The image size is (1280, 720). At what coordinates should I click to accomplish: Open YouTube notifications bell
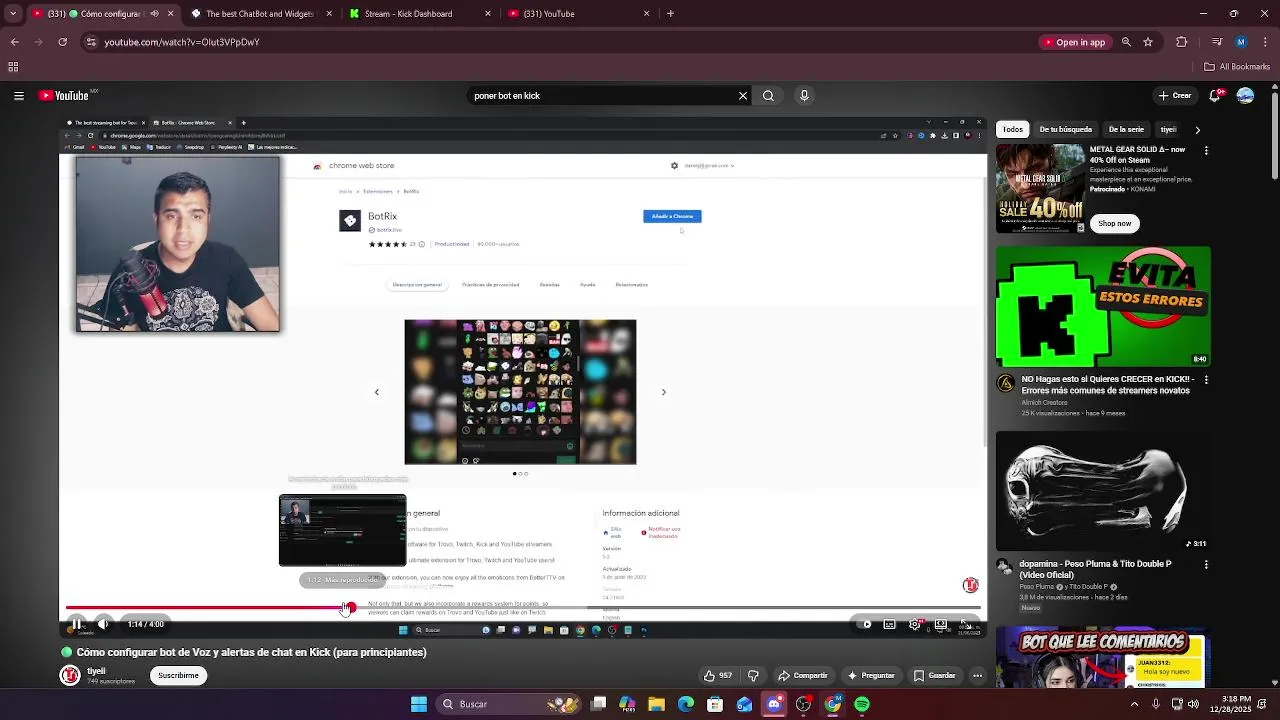(1216, 96)
